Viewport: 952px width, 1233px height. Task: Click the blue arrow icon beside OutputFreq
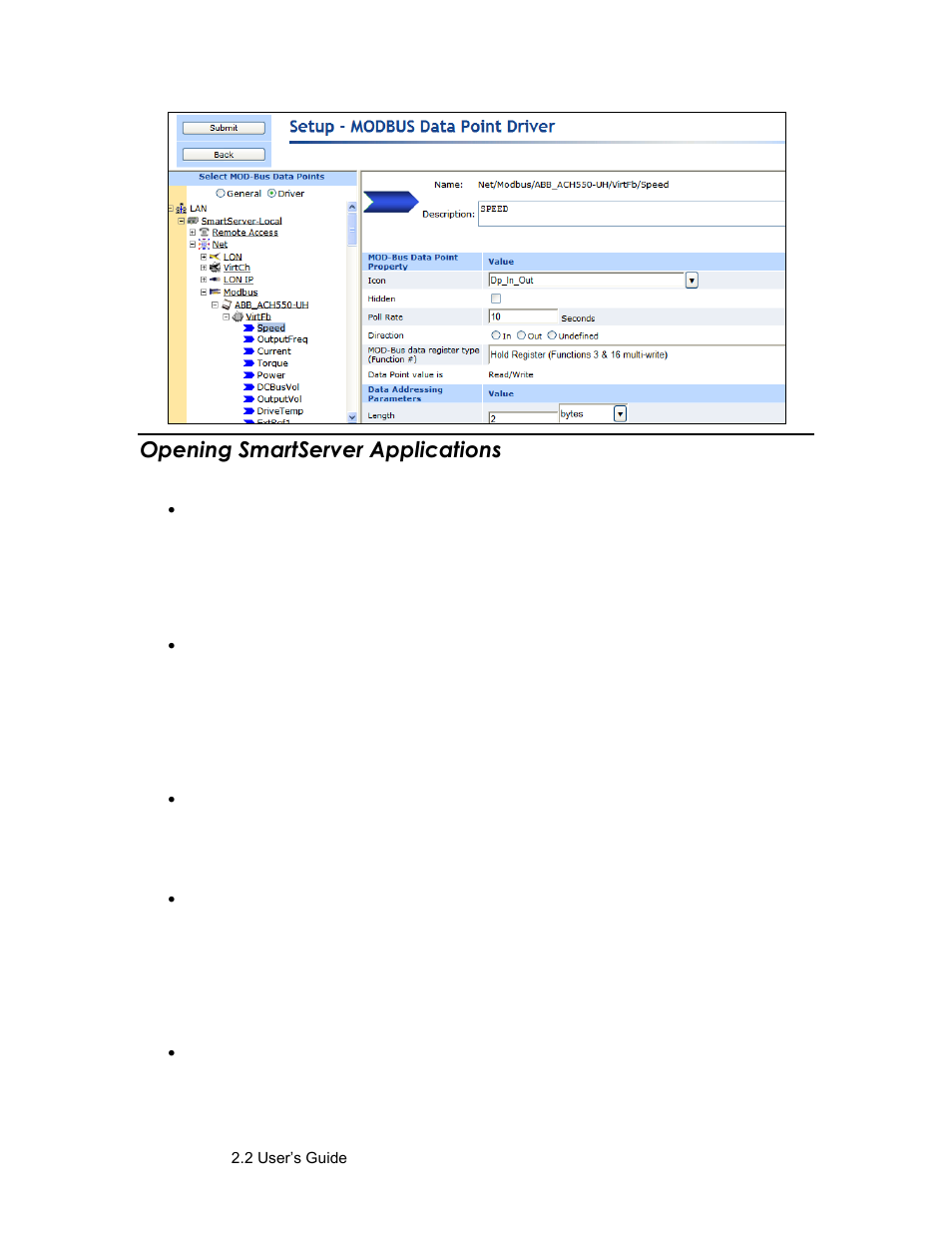(248, 339)
